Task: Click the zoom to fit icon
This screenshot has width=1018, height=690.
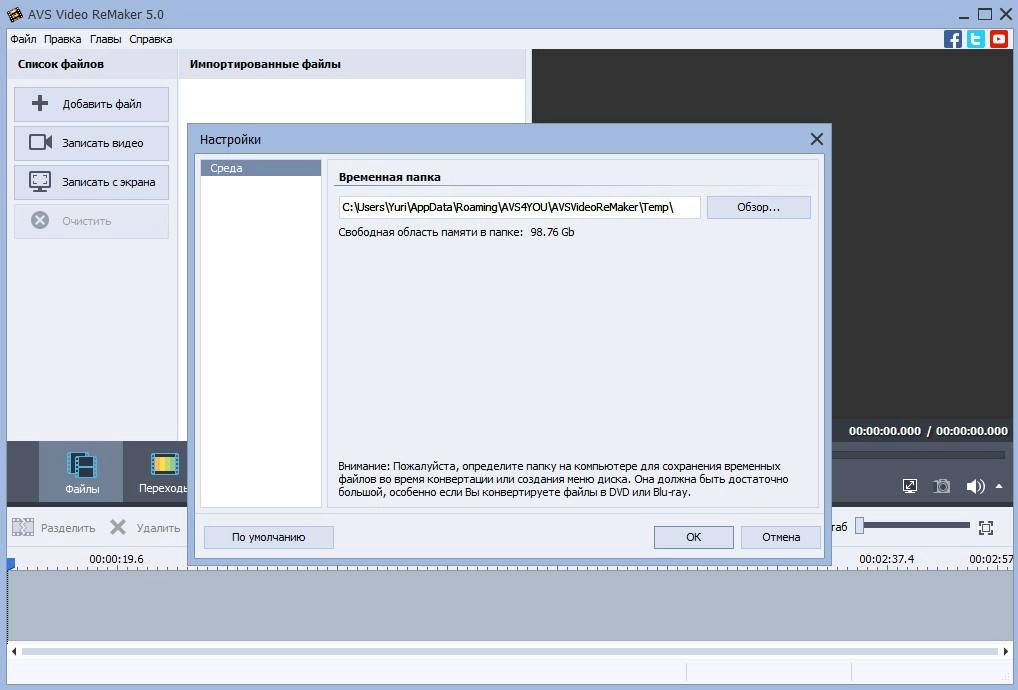Action: (x=986, y=528)
